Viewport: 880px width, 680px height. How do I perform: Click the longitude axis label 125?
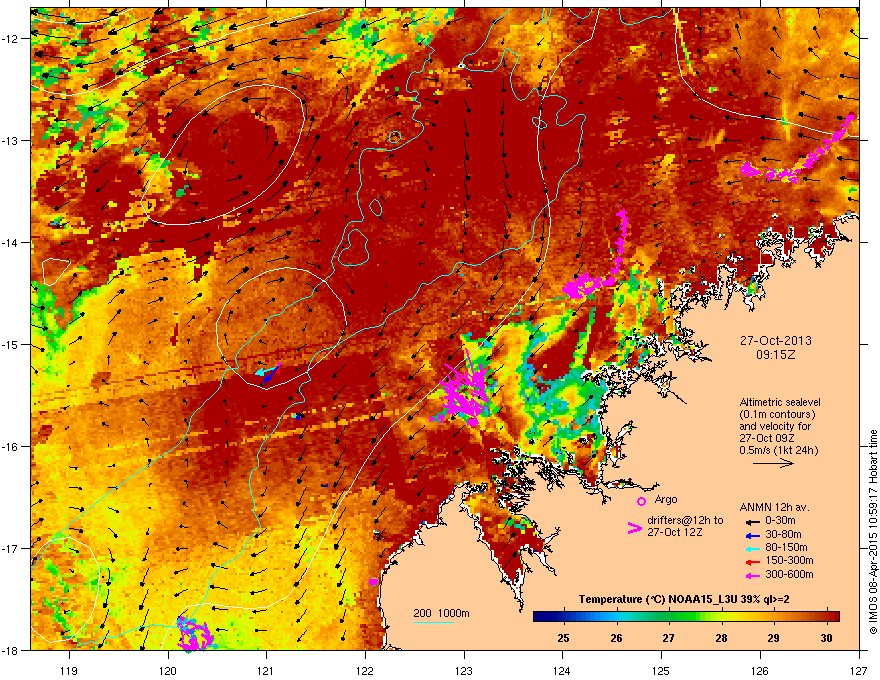(661, 670)
